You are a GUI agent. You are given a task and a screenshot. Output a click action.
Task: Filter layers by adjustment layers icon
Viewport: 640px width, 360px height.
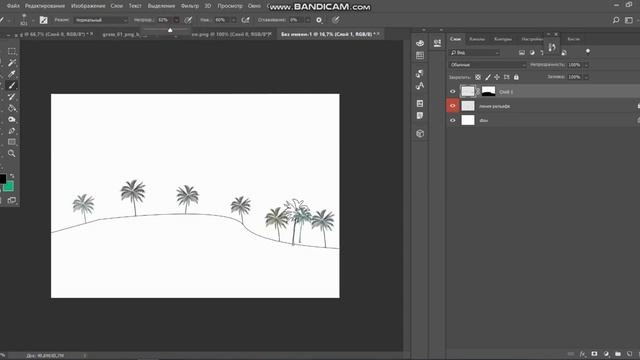(x=532, y=53)
